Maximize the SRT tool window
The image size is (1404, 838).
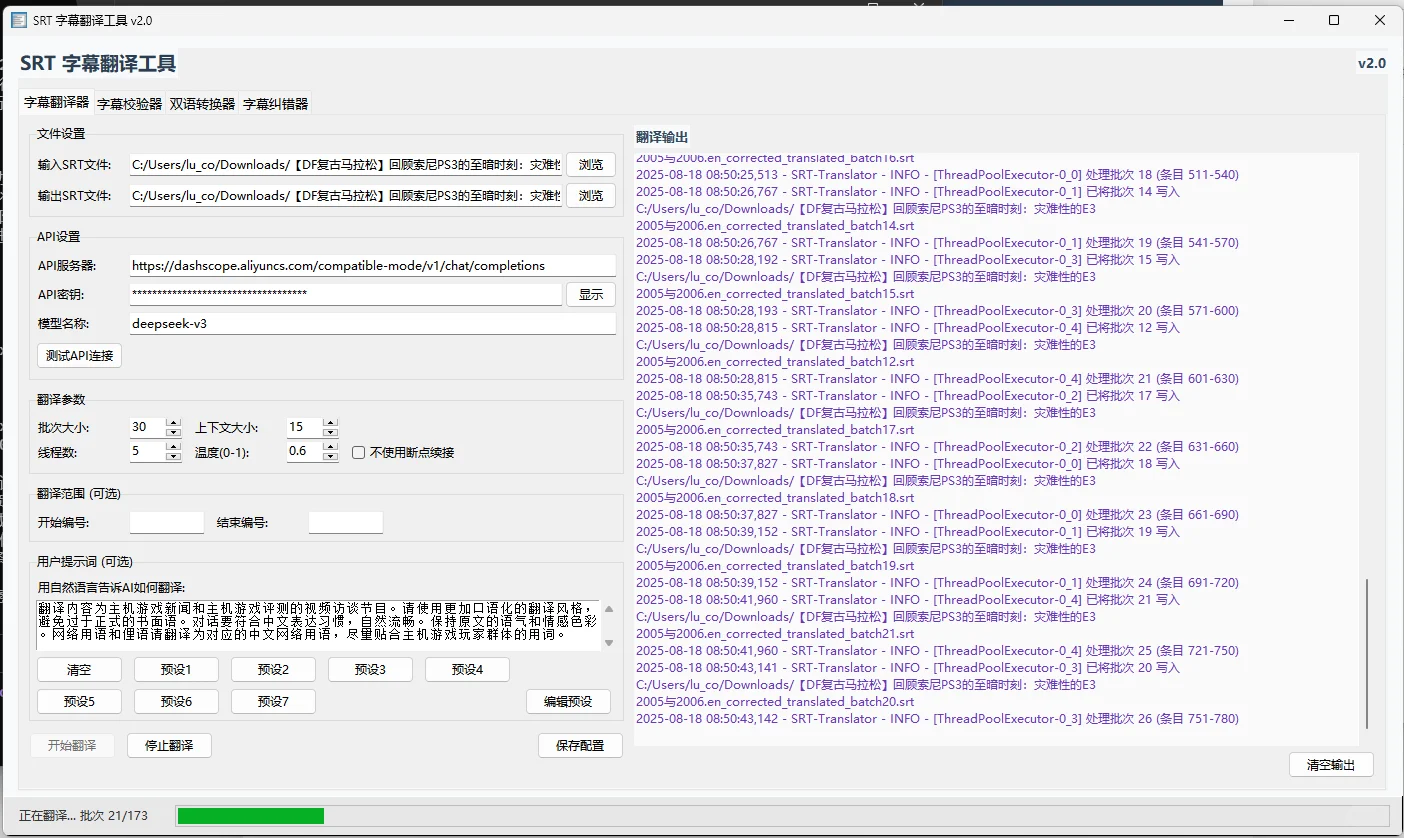(x=1334, y=20)
